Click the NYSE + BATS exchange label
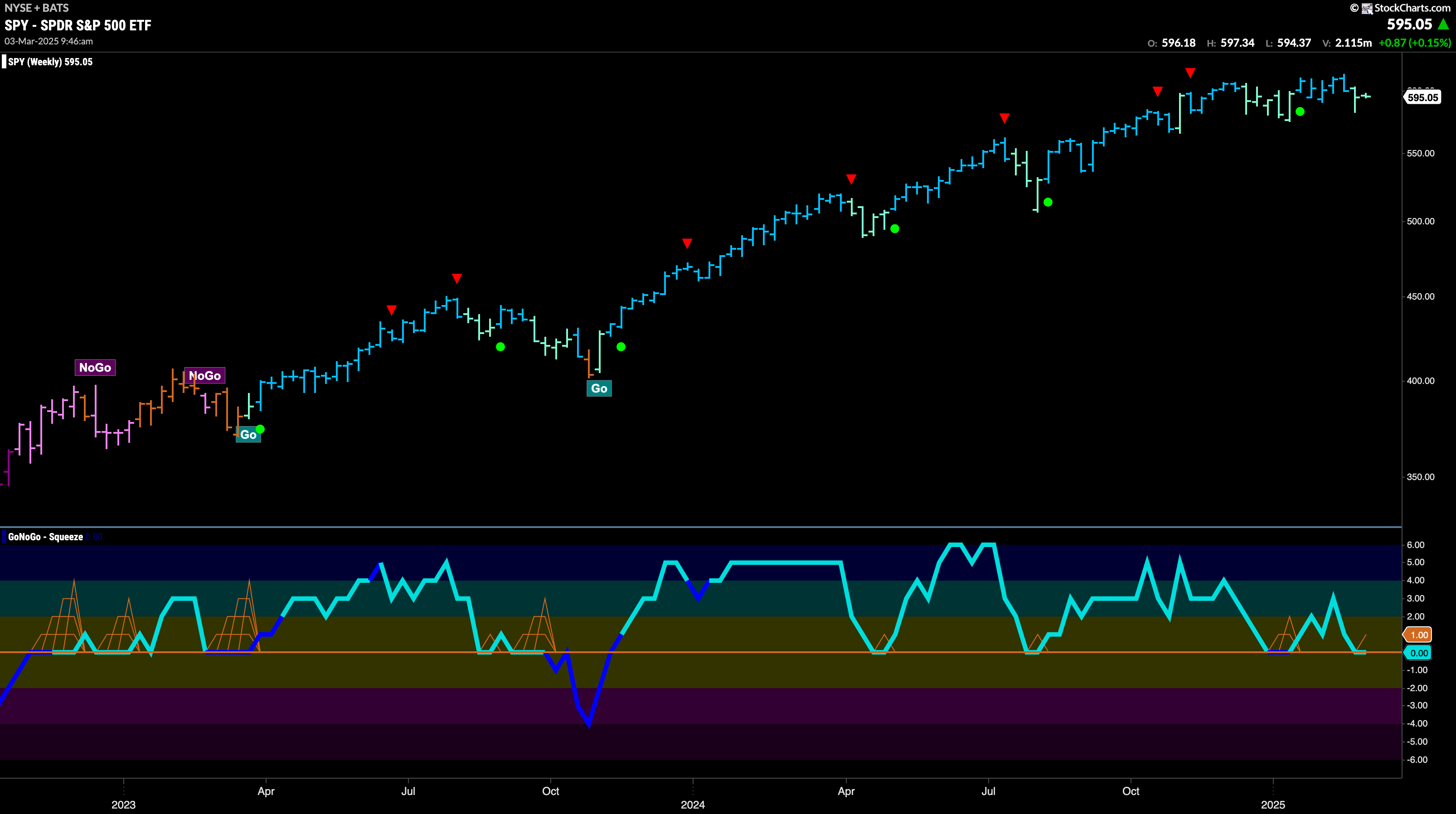1456x814 pixels. [37, 8]
